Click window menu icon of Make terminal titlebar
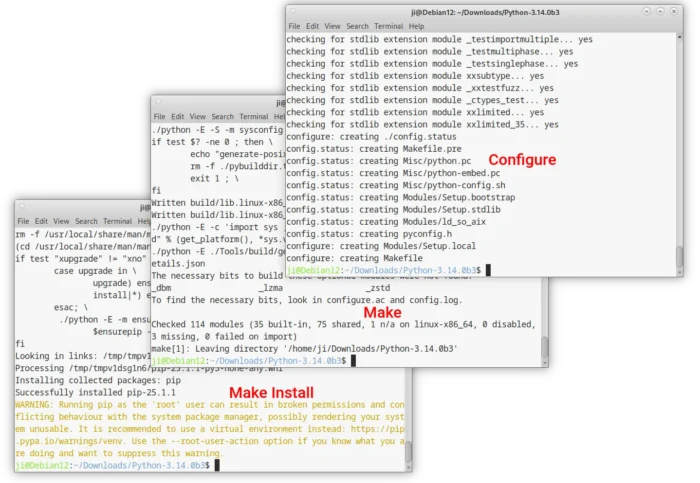 pyautogui.click(x=158, y=102)
